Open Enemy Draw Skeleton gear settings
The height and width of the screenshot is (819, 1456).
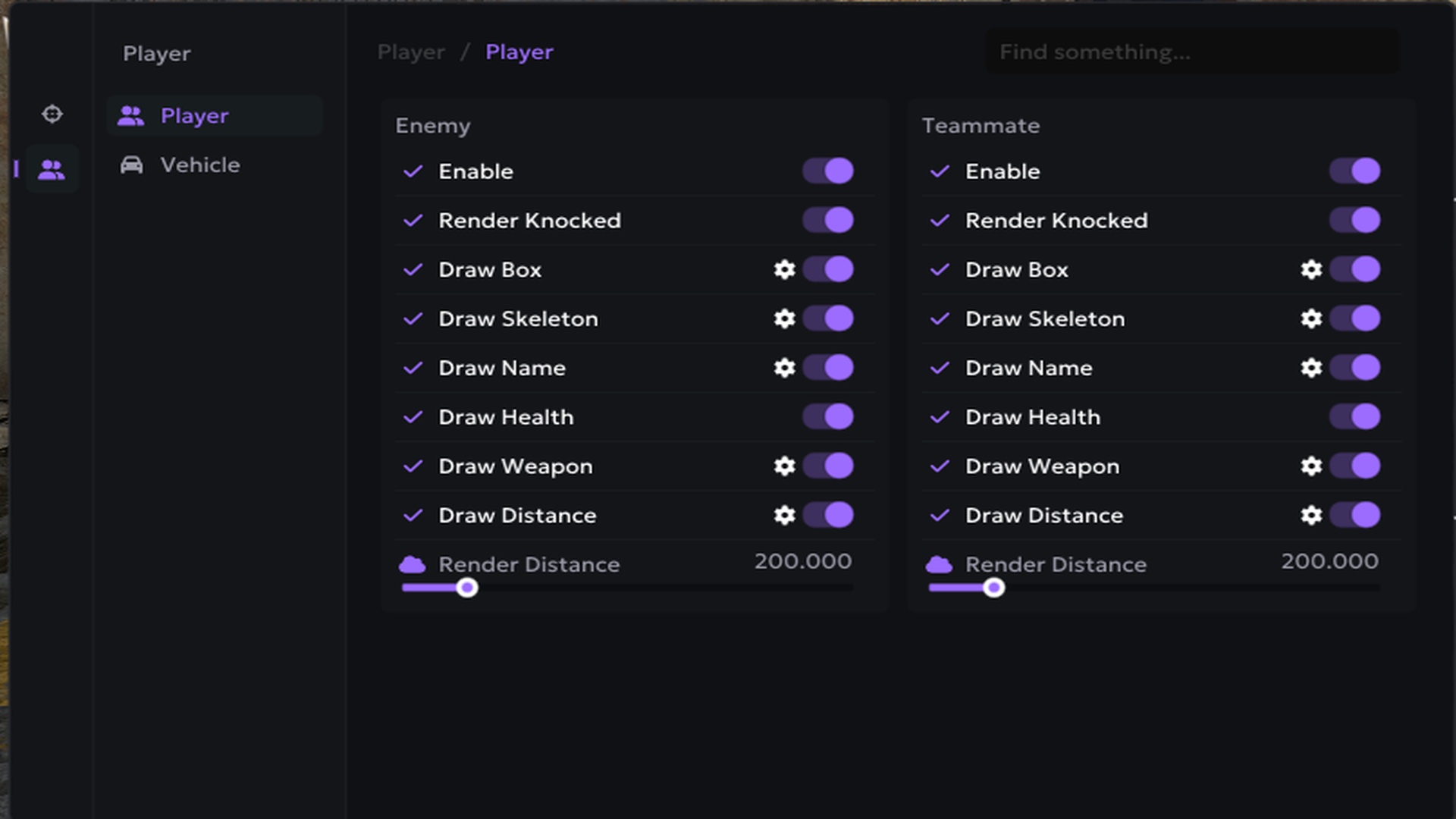[784, 318]
